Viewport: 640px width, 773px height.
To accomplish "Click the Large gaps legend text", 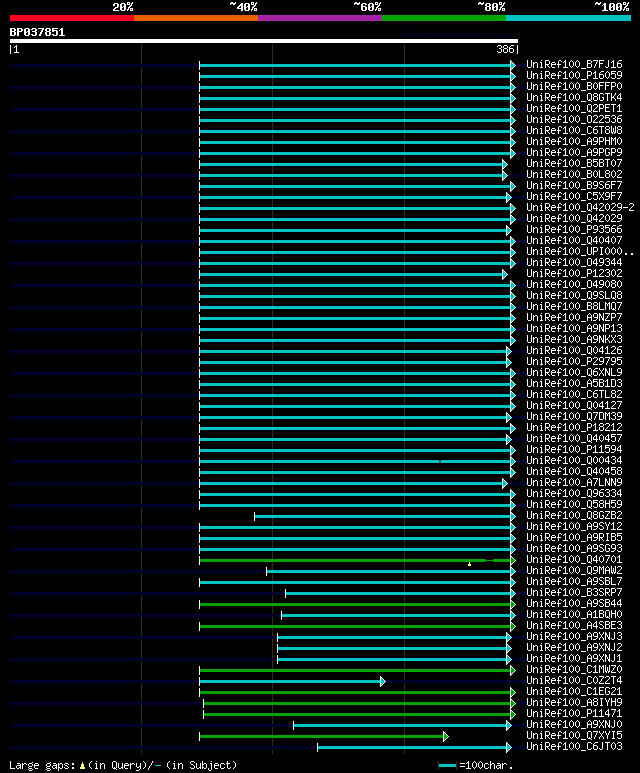I will 123,766.
